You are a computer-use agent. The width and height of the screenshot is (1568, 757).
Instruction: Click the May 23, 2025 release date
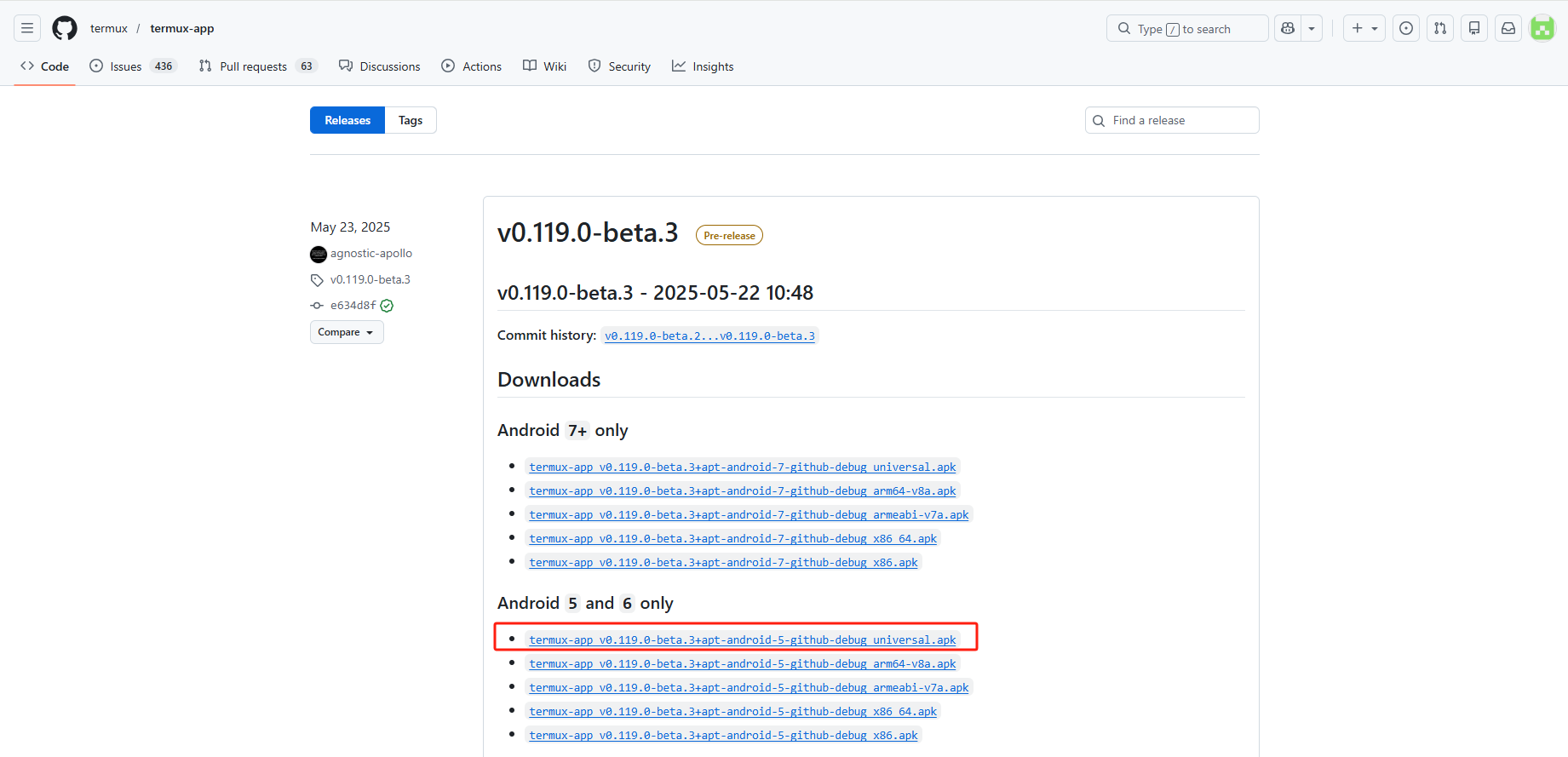(x=350, y=227)
